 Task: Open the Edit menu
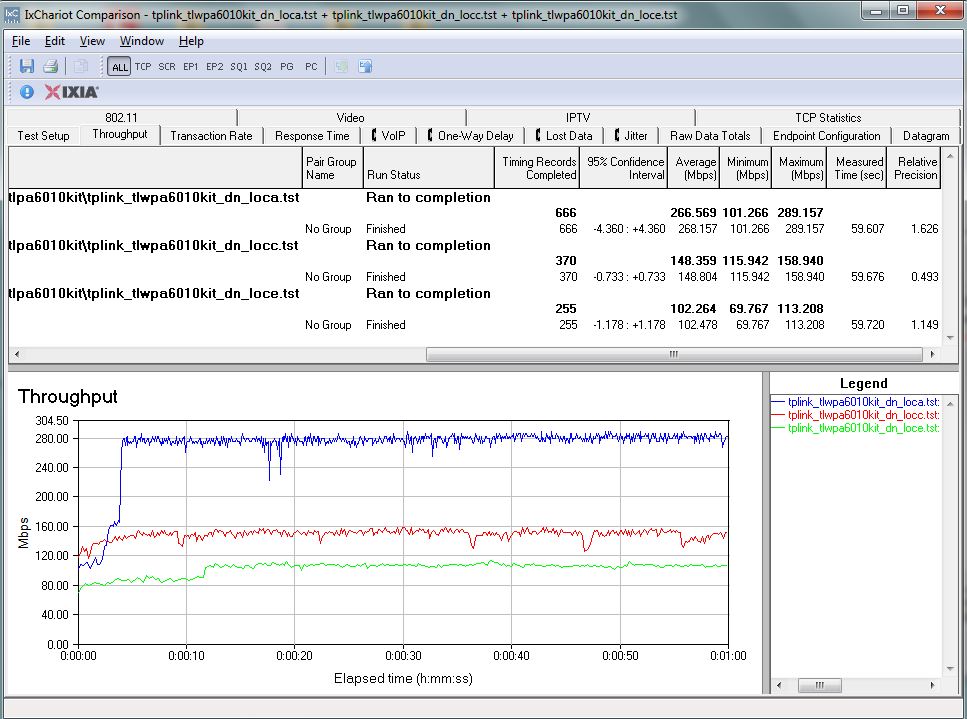[x=54, y=41]
